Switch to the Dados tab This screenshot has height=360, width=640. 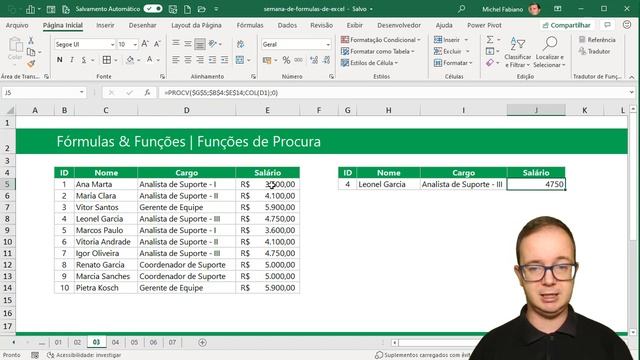coord(287,25)
